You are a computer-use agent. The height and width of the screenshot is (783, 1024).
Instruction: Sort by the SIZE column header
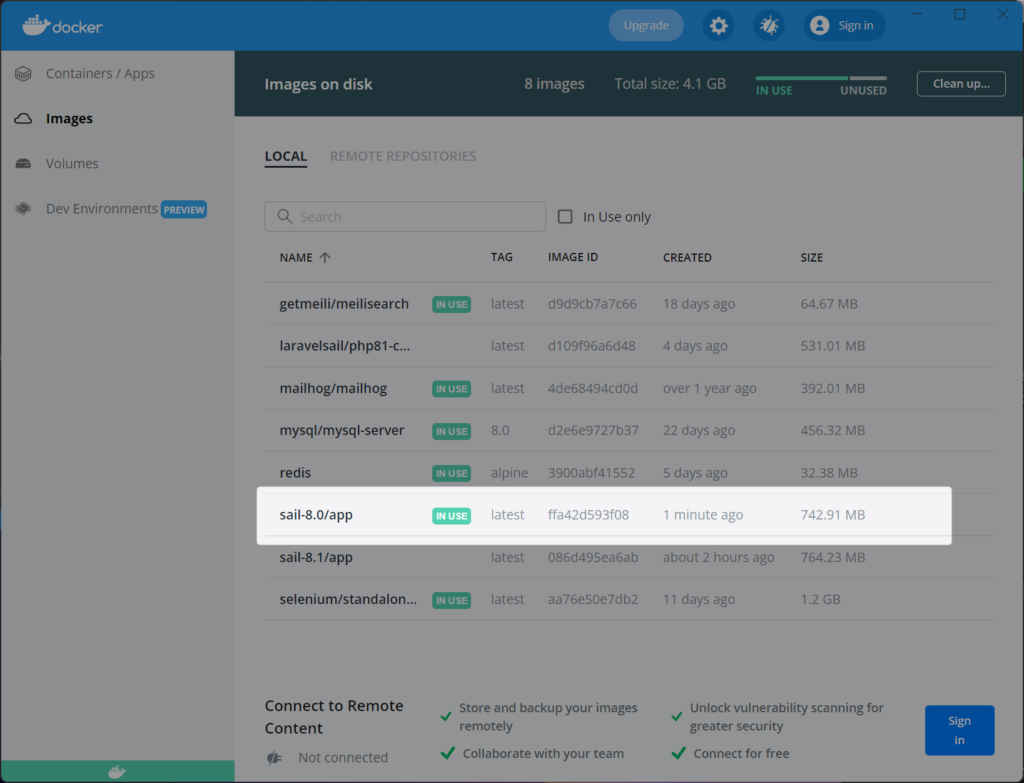pyautogui.click(x=812, y=257)
